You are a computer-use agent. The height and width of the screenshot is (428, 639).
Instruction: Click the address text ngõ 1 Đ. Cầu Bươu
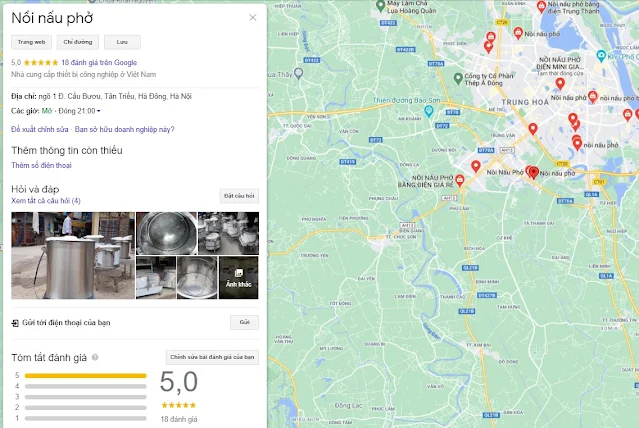[x=115, y=96]
